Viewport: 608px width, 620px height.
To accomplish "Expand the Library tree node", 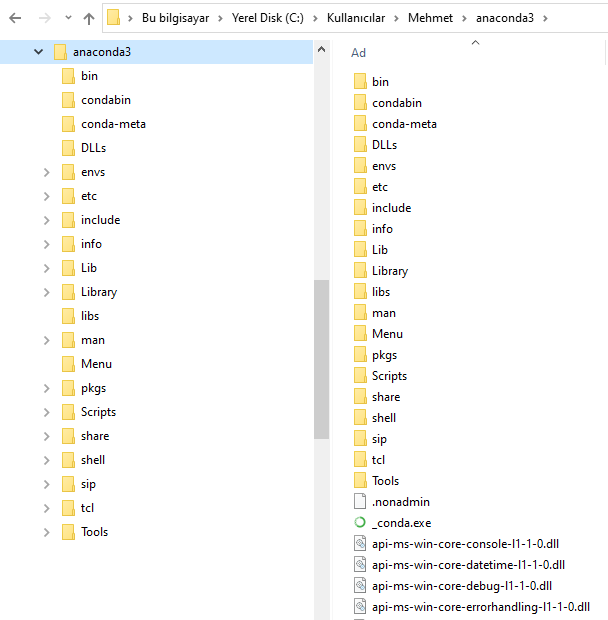I will coord(47,292).
